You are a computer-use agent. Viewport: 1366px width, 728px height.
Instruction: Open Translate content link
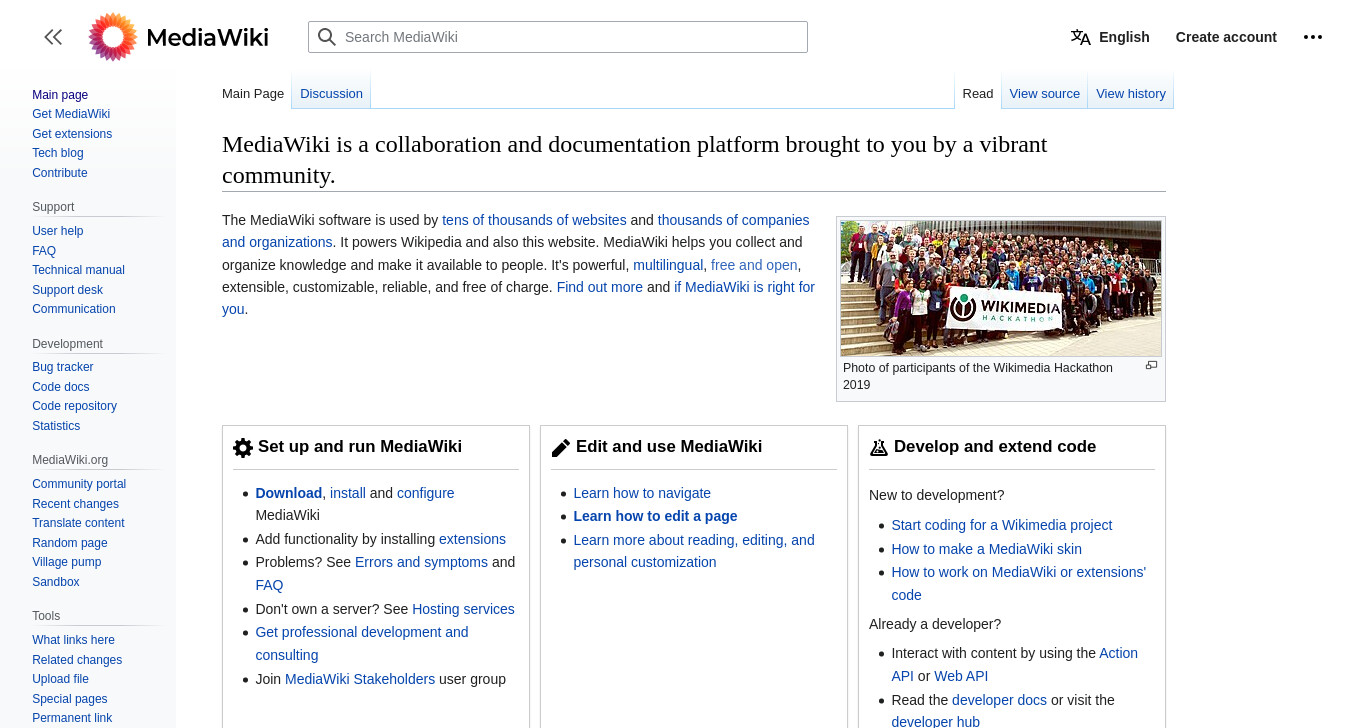78,523
